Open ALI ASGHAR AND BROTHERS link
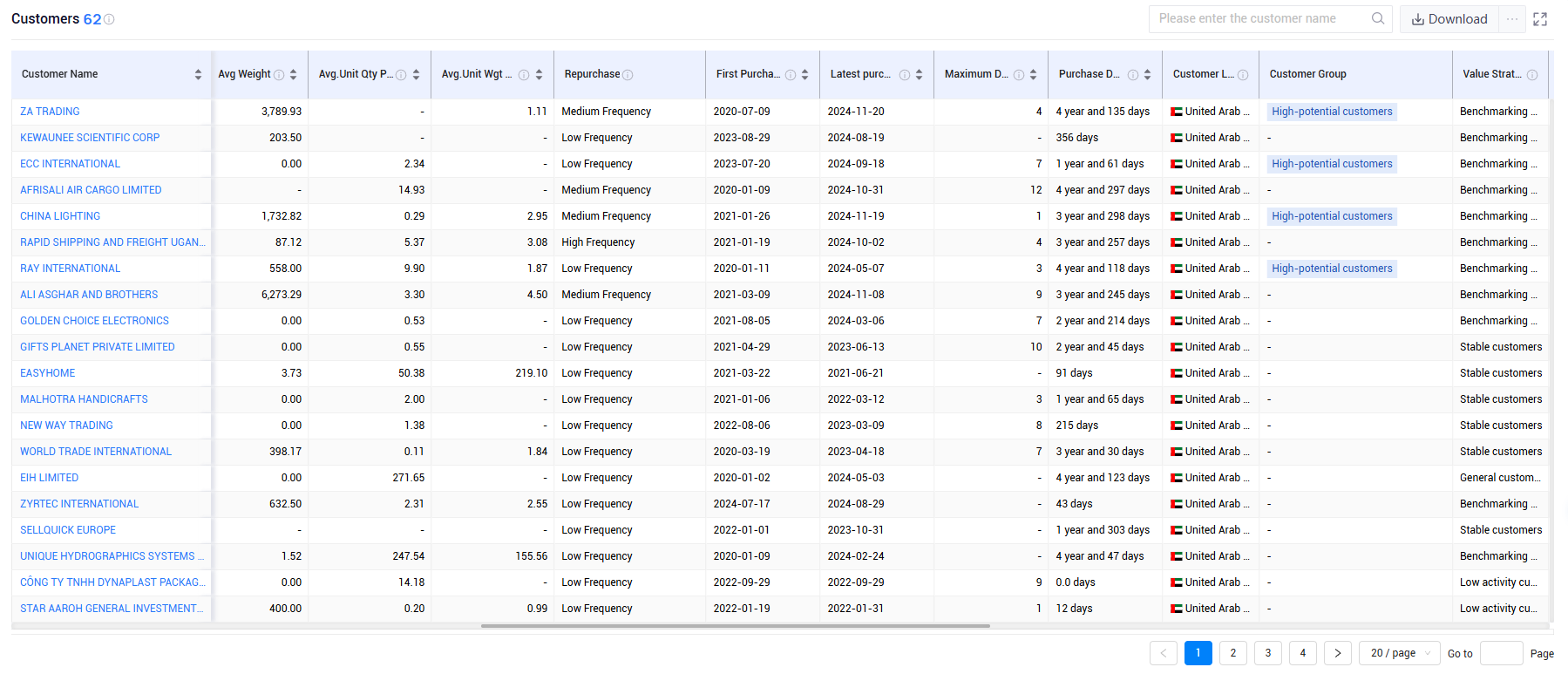This screenshot has width=1568, height=674. pos(89,295)
